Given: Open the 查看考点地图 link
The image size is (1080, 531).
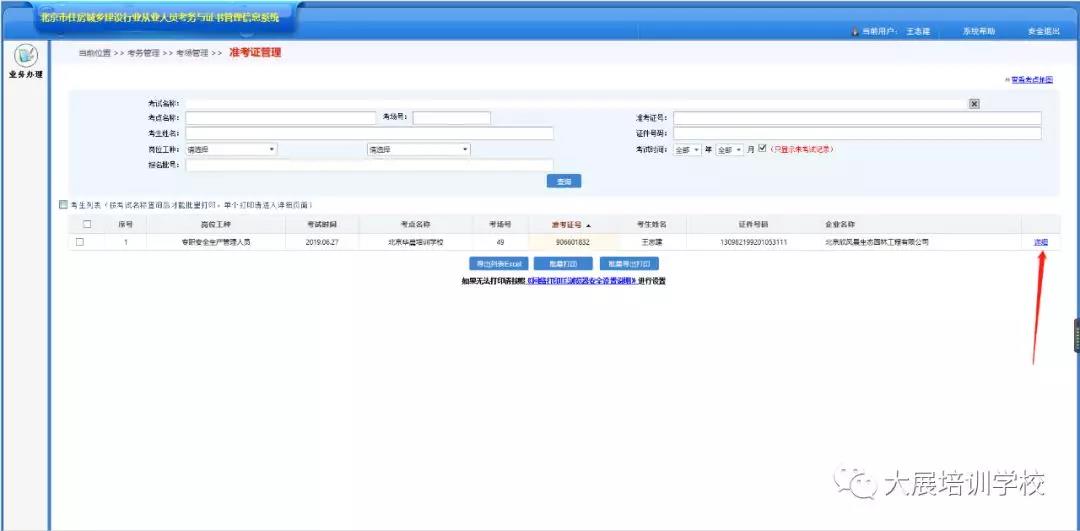Looking at the screenshot, I should coord(1029,80).
